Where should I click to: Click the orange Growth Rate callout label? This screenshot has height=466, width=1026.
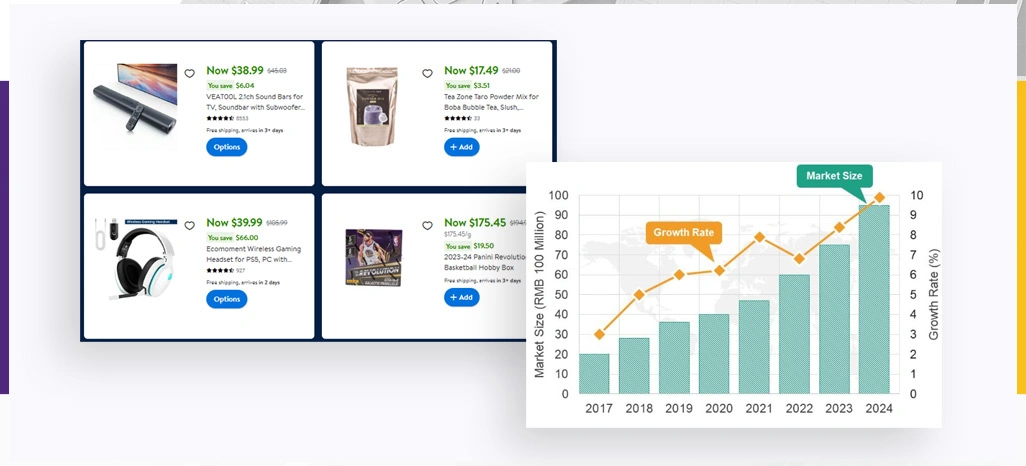click(683, 233)
